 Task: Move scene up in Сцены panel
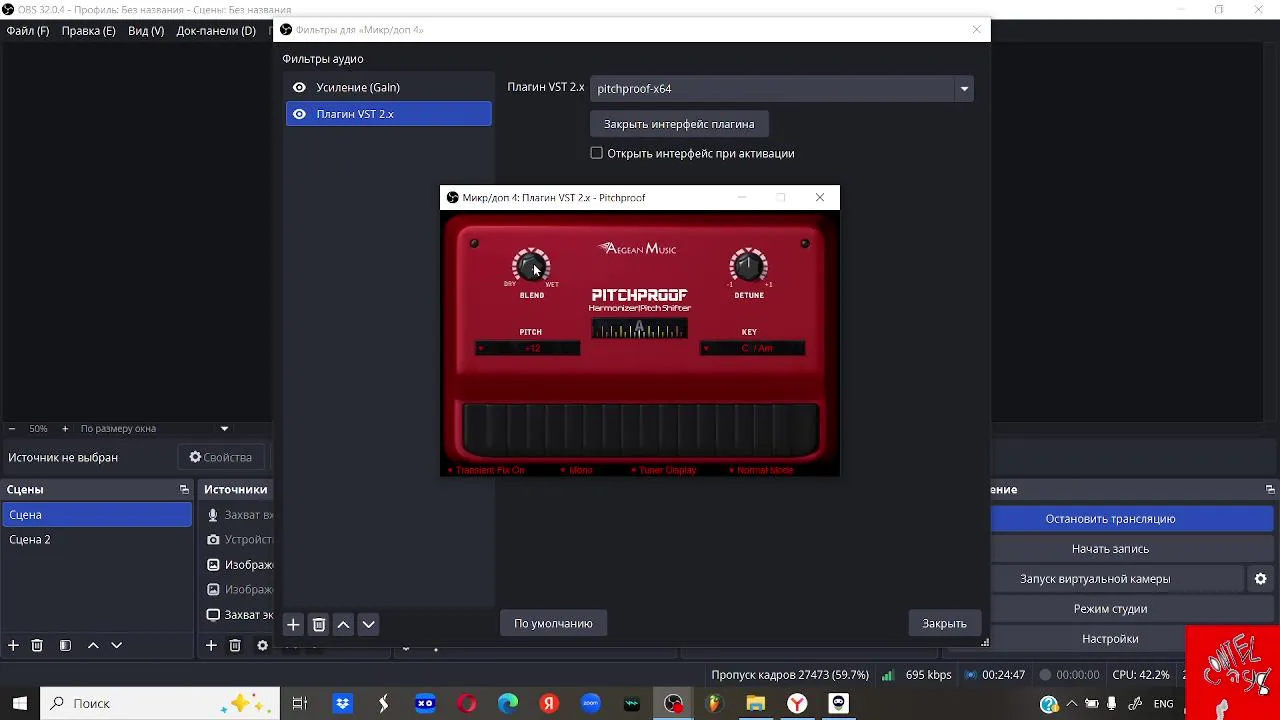pyautogui.click(x=93, y=646)
